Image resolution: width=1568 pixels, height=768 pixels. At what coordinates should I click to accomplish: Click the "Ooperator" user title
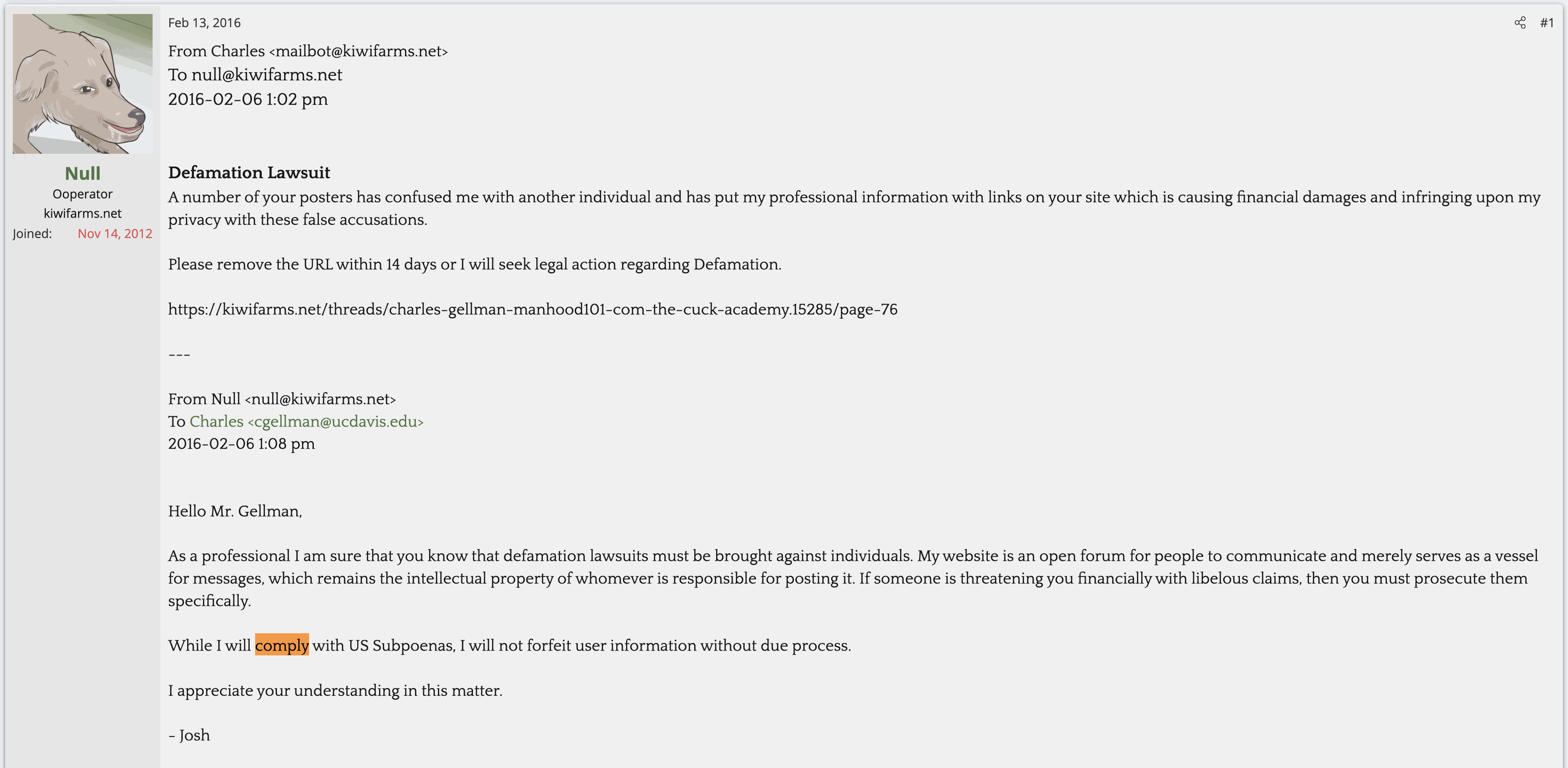pos(83,194)
